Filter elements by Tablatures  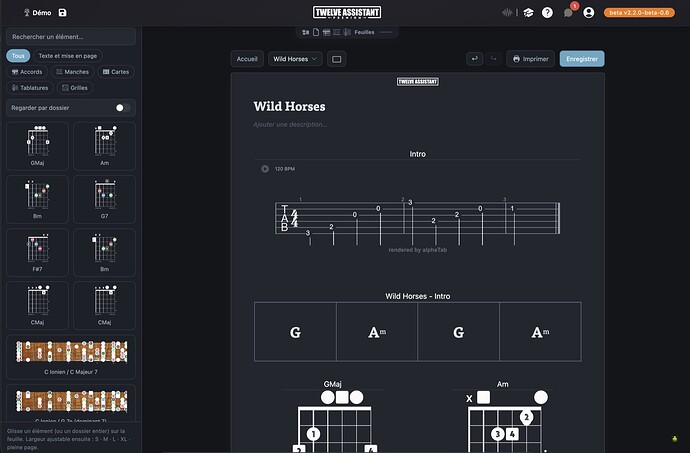tap(30, 88)
